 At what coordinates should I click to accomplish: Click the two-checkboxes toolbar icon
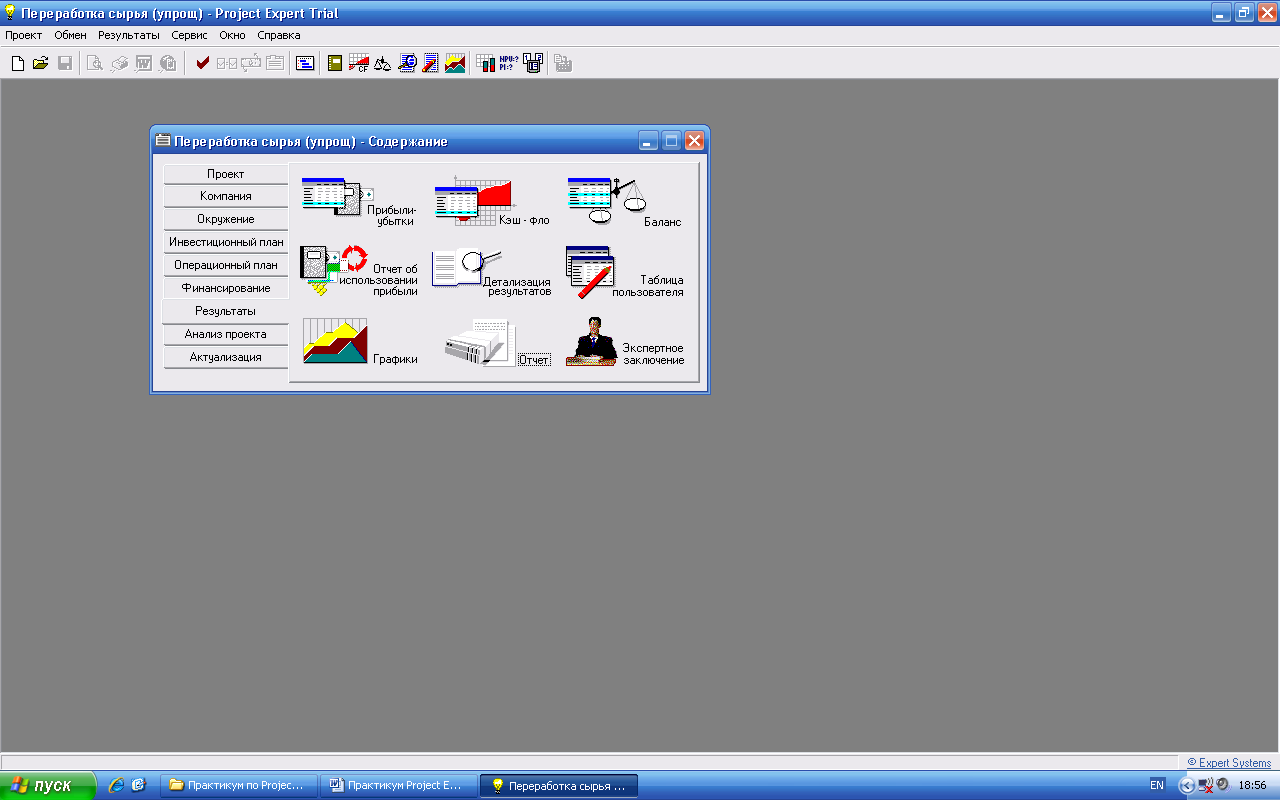point(227,63)
